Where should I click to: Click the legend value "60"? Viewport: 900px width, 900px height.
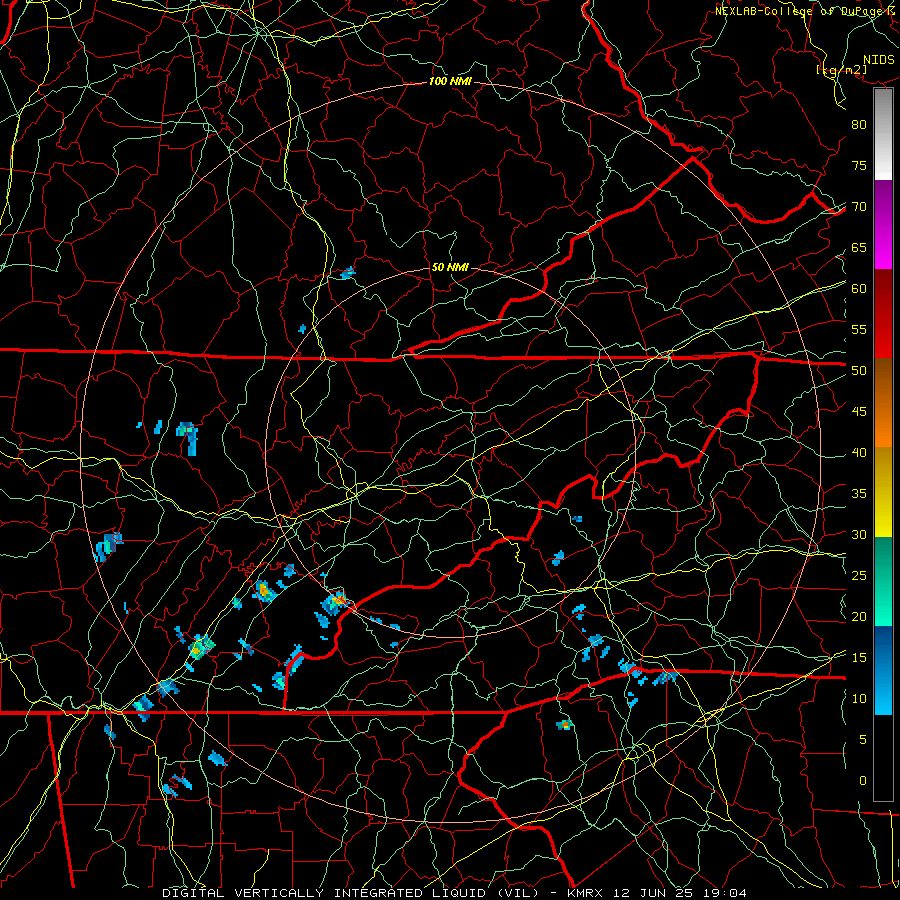[859, 289]
